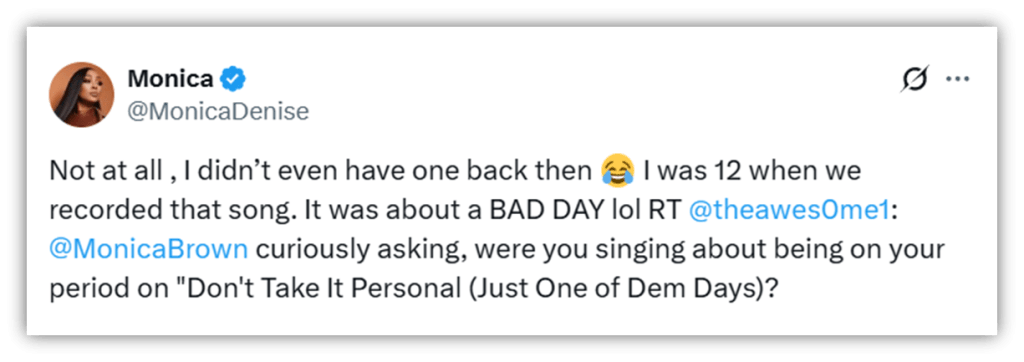Click the laughing-crying emoji in the tweet
Image resolution: width=1024 pixels, height=362 pixels.
click(618, 171)
